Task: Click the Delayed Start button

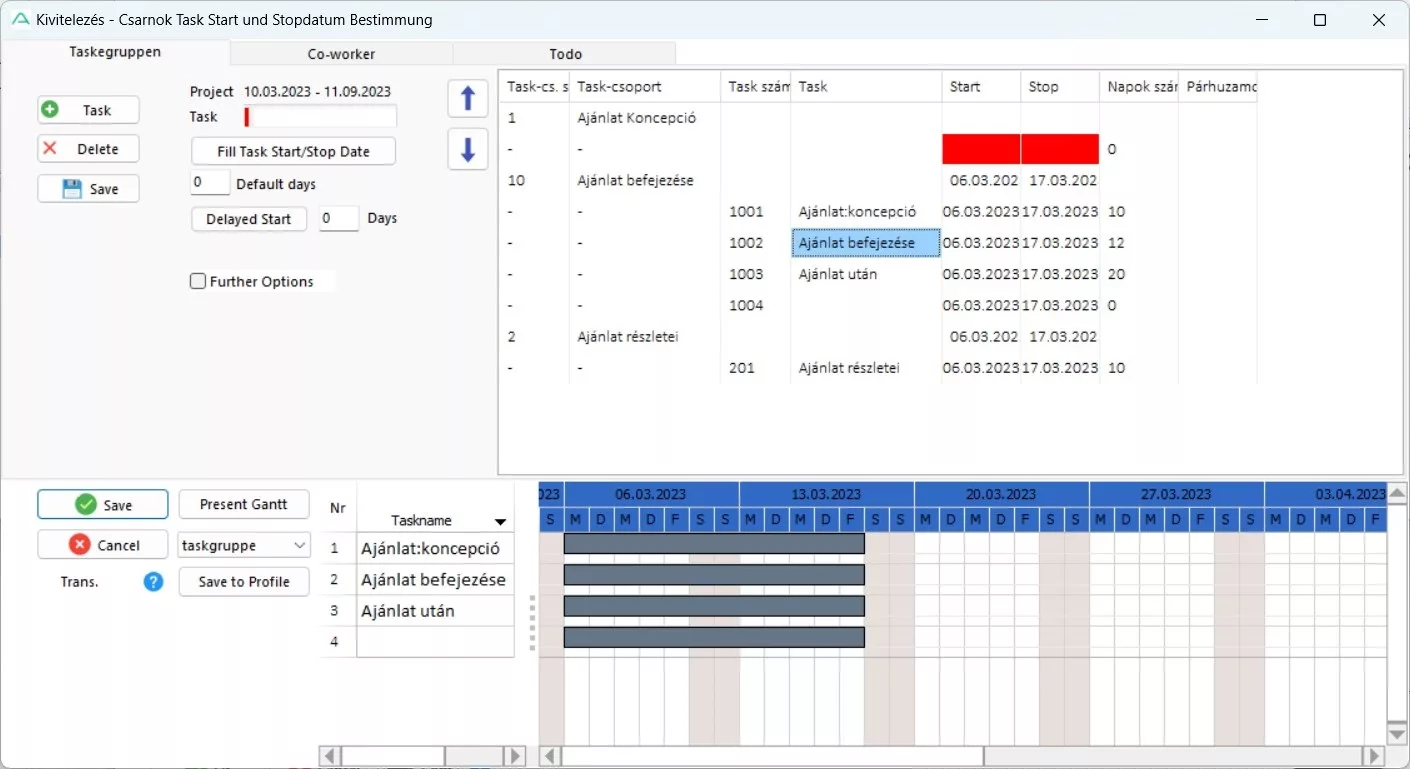Action: (249, 219)
